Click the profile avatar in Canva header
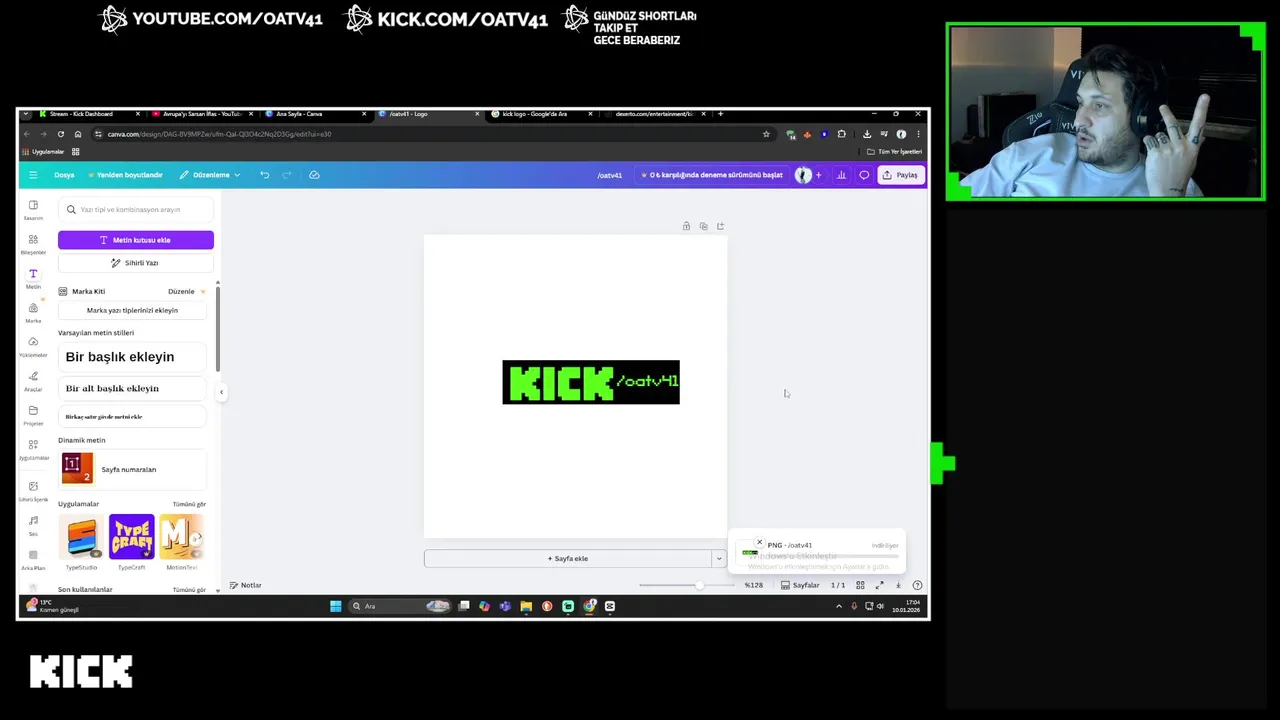Image resolution: width=1280 pixels, height=720 pixels. (803, 175)
